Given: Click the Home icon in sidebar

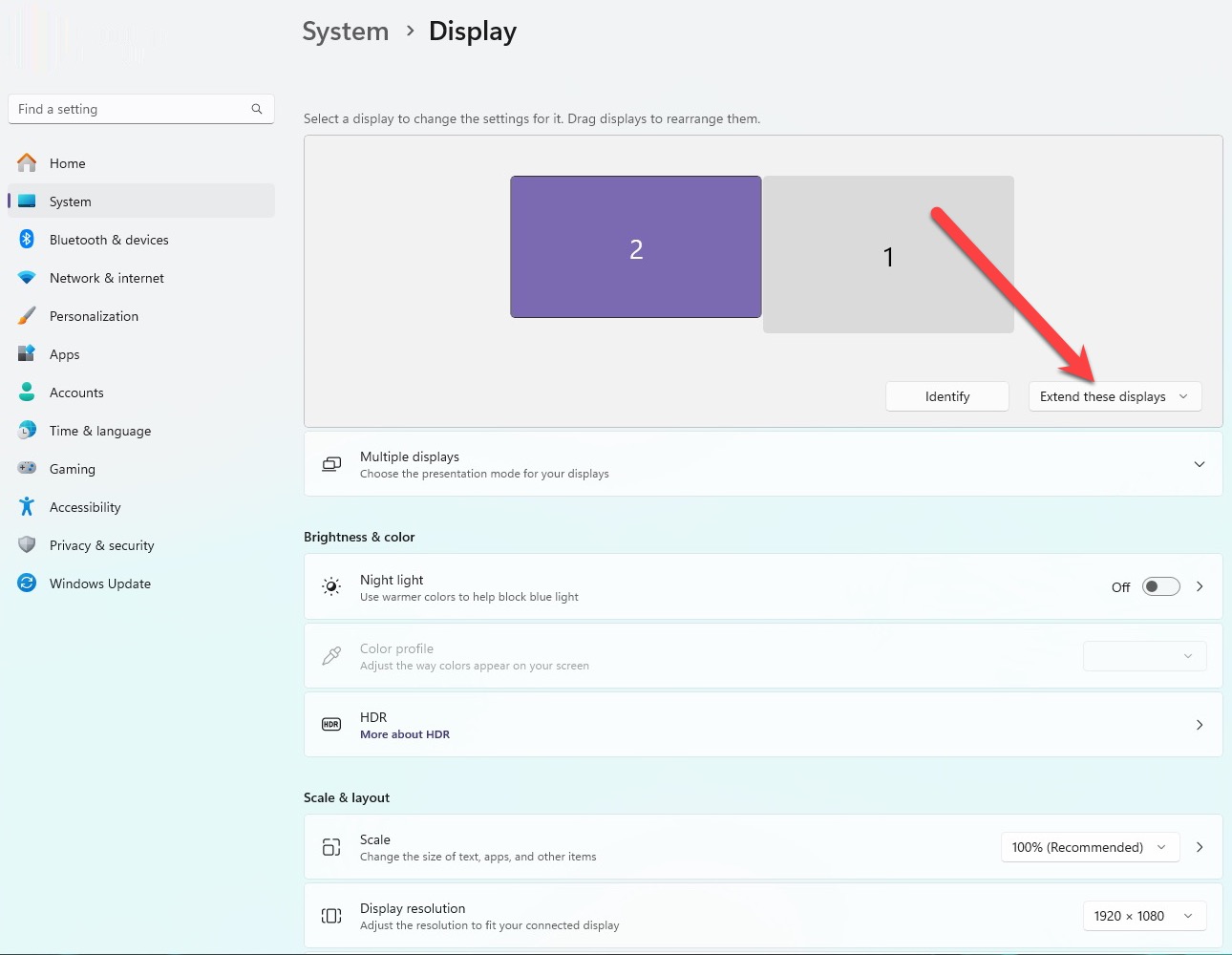Looking at the screenshot, I should (27, 163).
